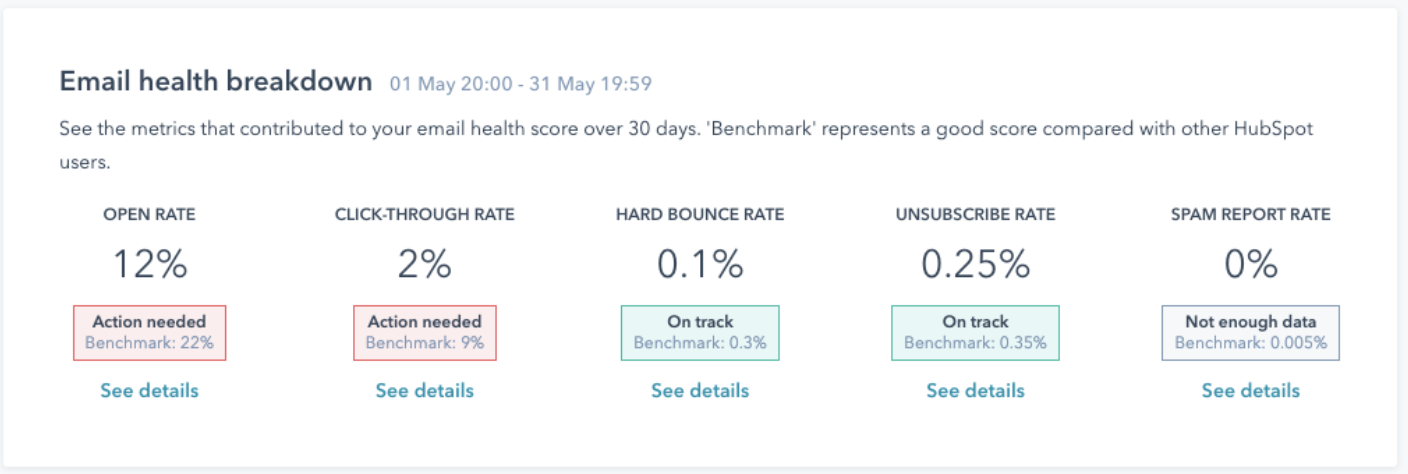Click the 0% spam report value
1408x474 pixels.
tap(1250, 264)
